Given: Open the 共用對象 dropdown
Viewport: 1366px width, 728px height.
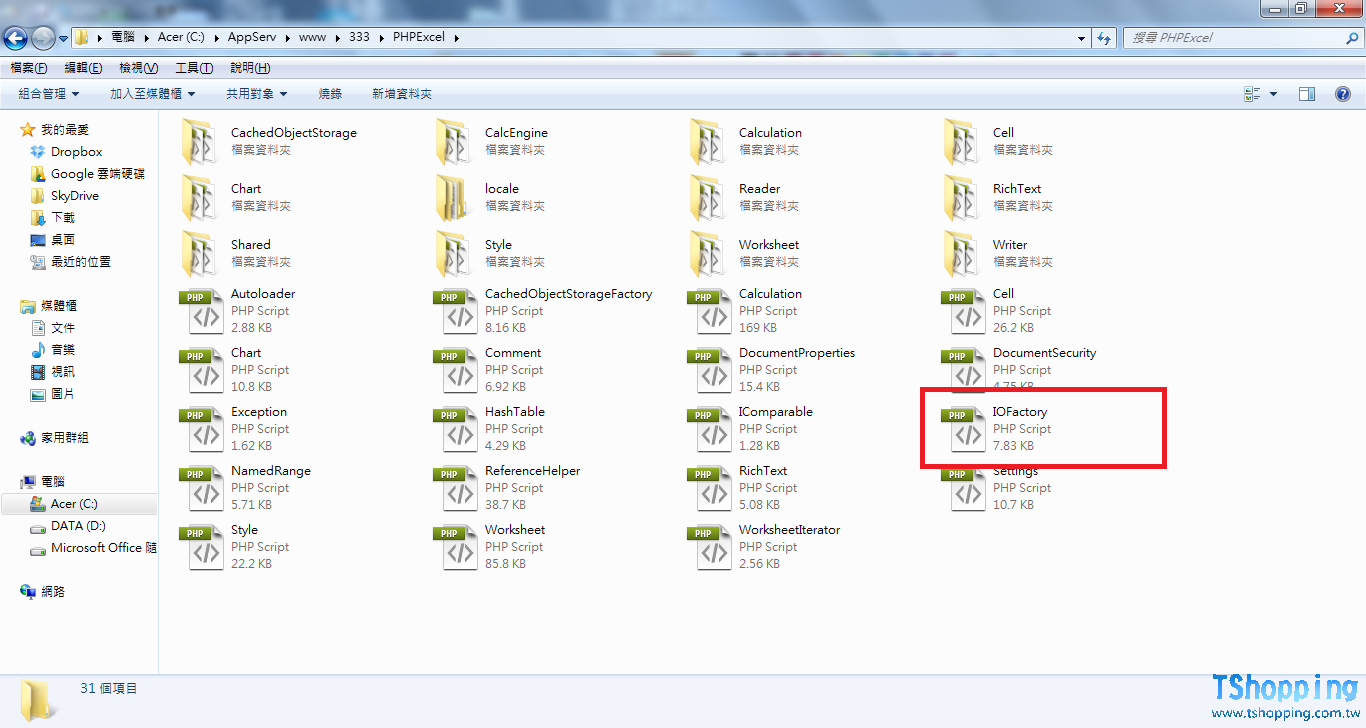Looking at the screenshot, I should pyautogui.click(x=257, y=94).
